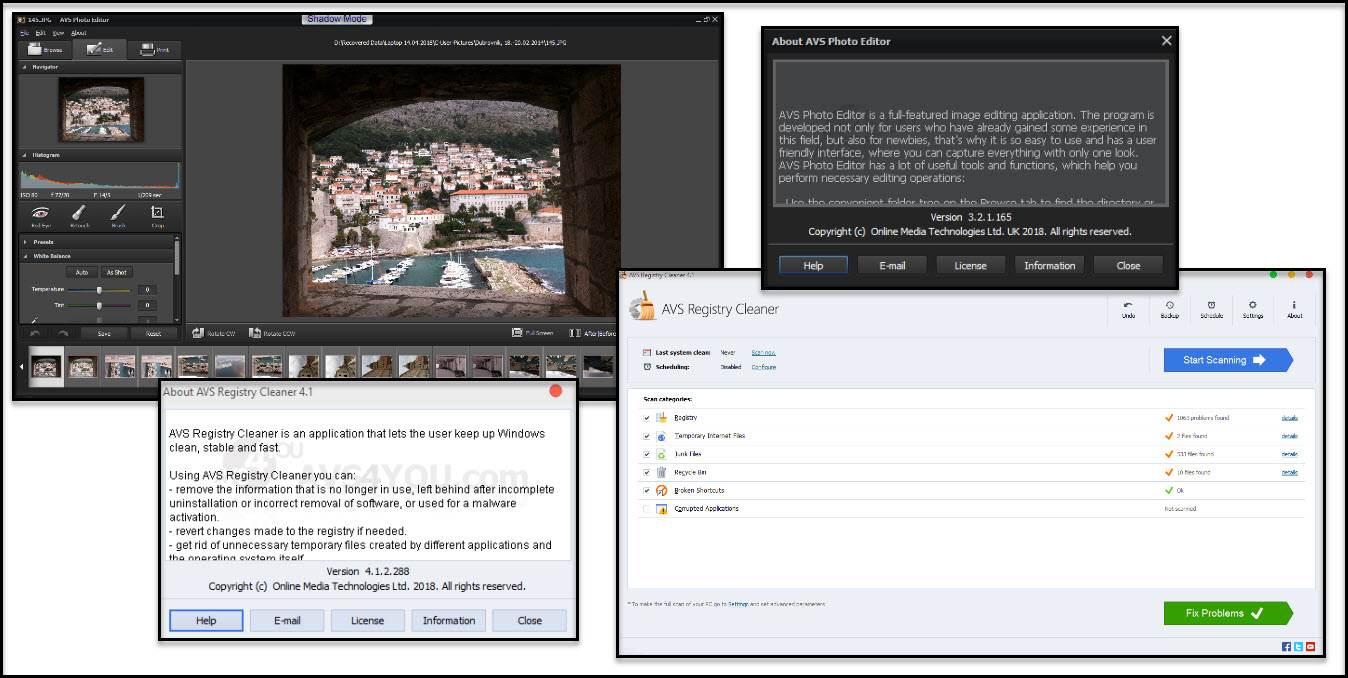Click the Rotate CW icon
1348x678 pixels.
[x=196, y=333]
